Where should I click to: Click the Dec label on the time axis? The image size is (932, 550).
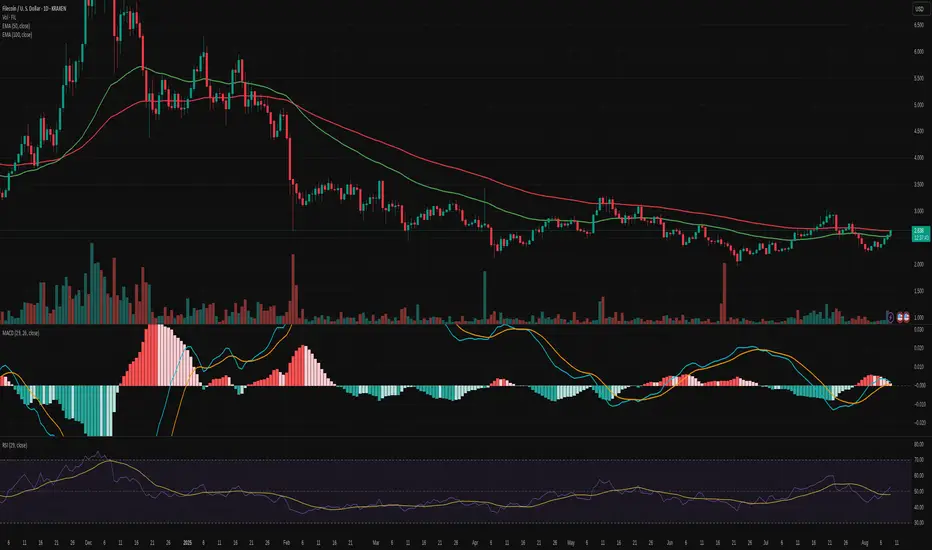pos(88,543)
